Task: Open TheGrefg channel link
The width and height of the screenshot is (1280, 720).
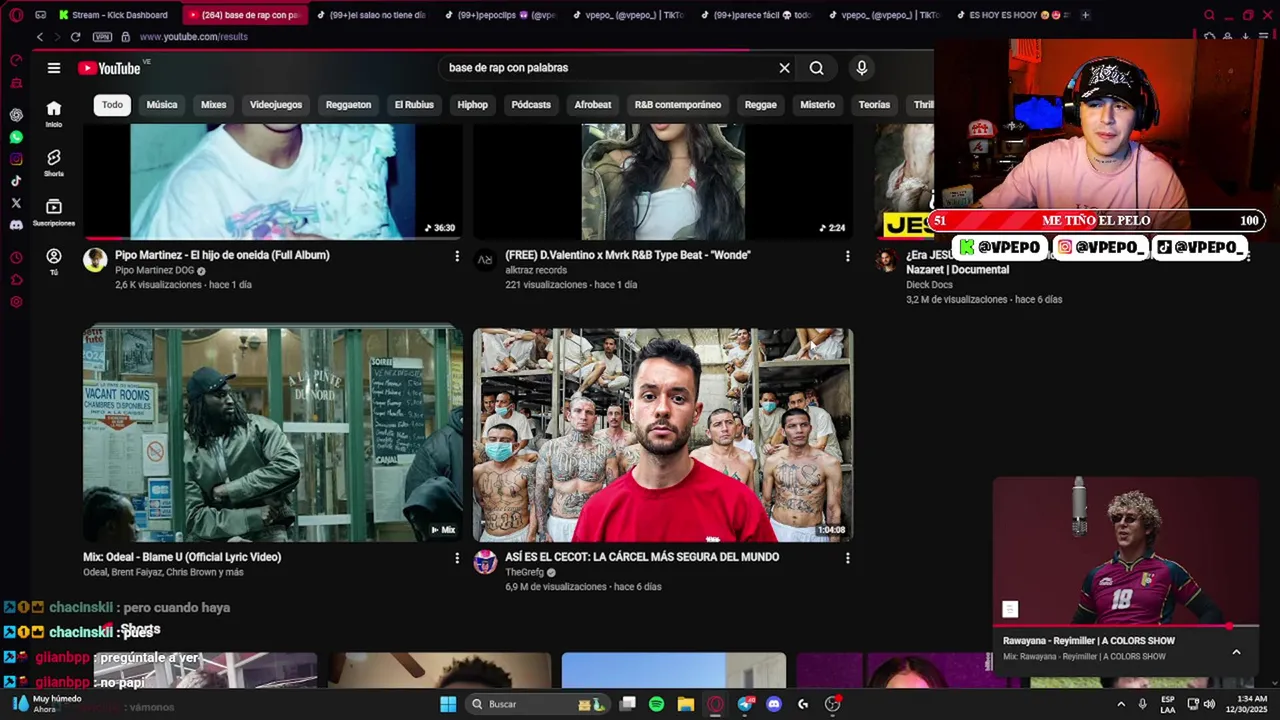Action: click(524, 572)
